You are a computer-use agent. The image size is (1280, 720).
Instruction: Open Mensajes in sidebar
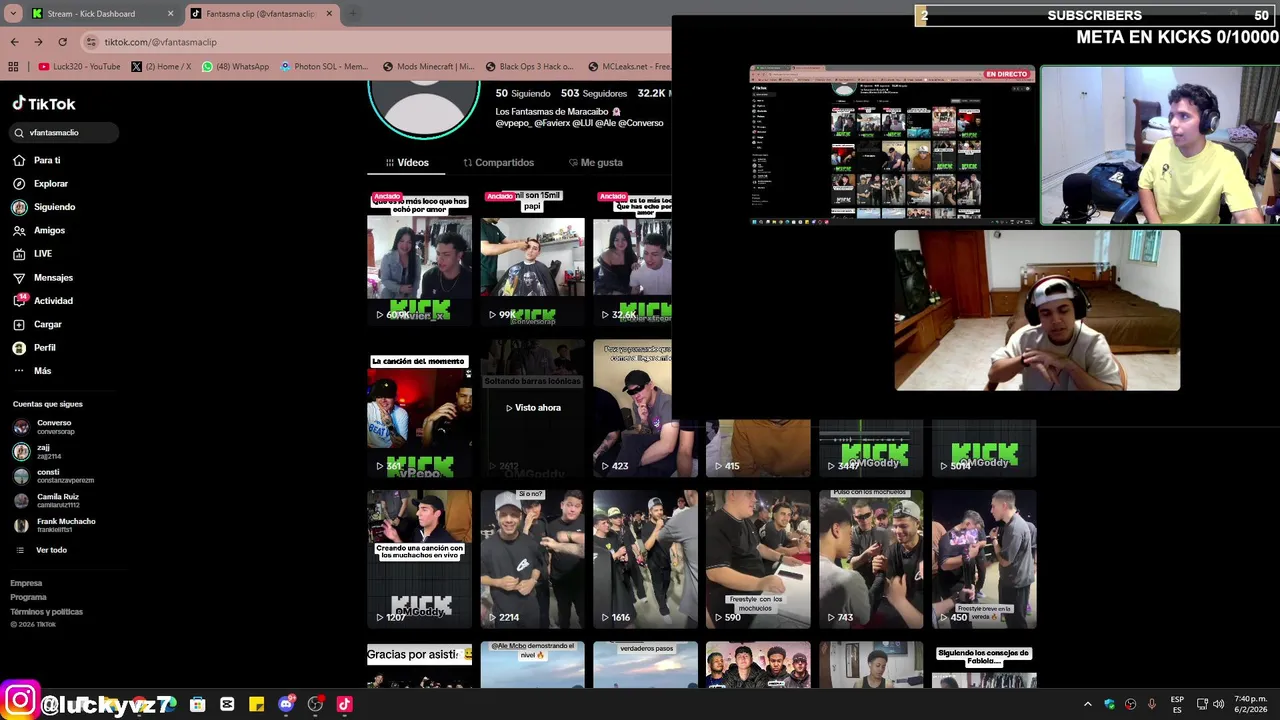(42, 277)
